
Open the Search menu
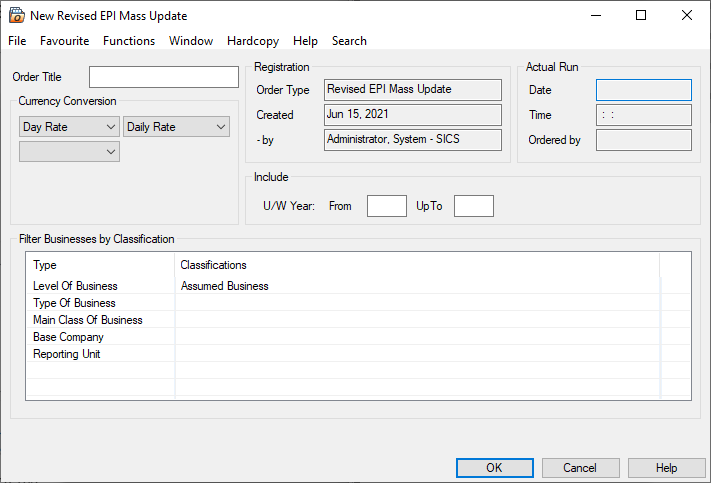(349, 41)
